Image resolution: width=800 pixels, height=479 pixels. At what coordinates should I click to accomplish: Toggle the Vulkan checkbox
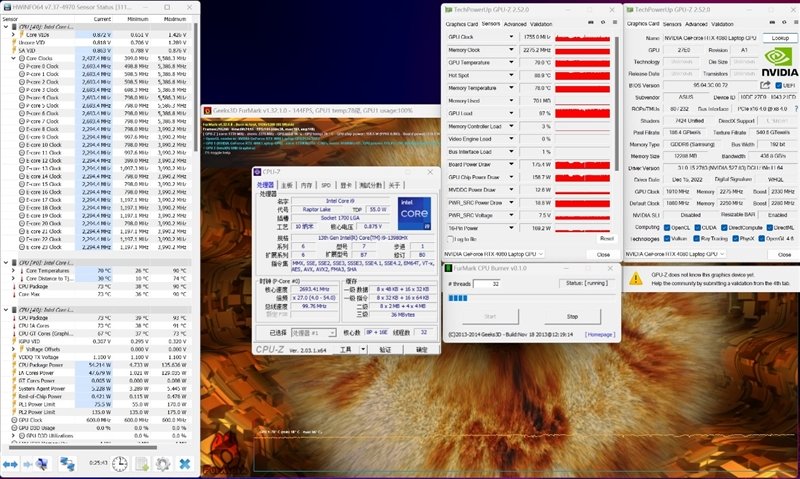(x=667, y=239)
